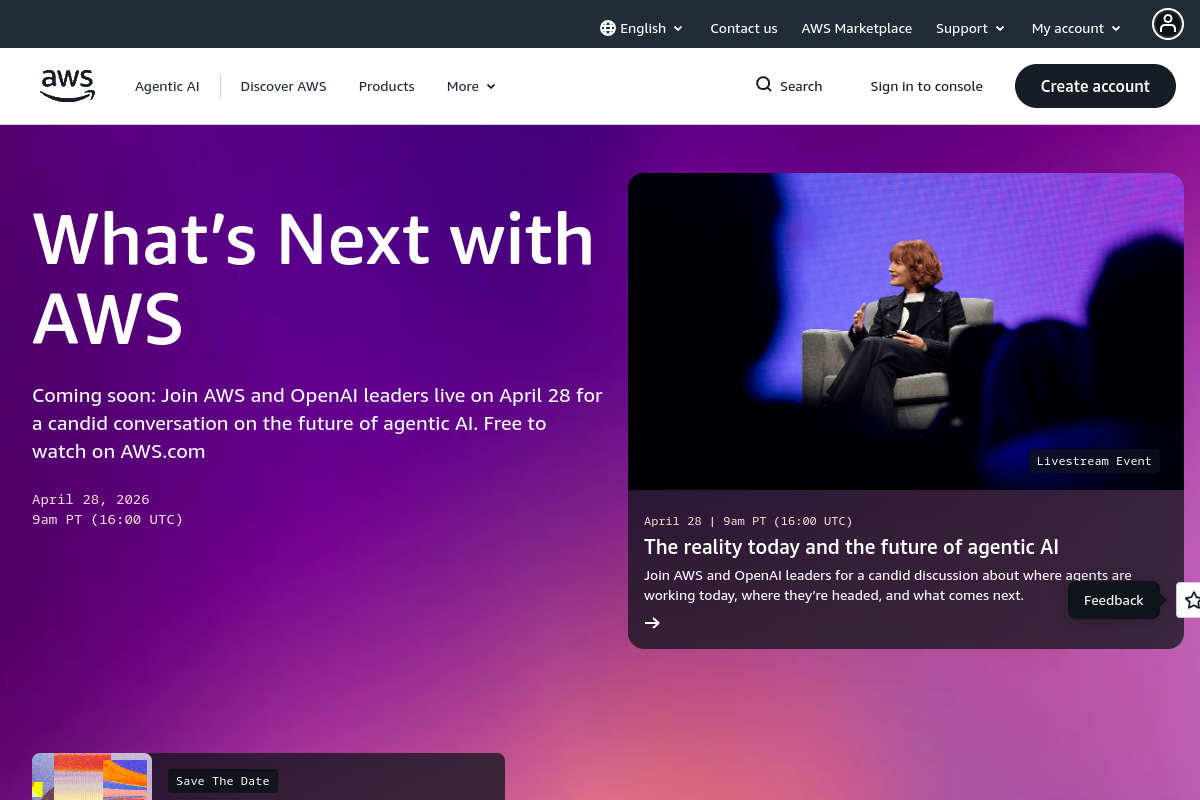This screenshot has height=800, width=1200.
Task: Expand the English language dropdown
Action: (x=643, y=28)
